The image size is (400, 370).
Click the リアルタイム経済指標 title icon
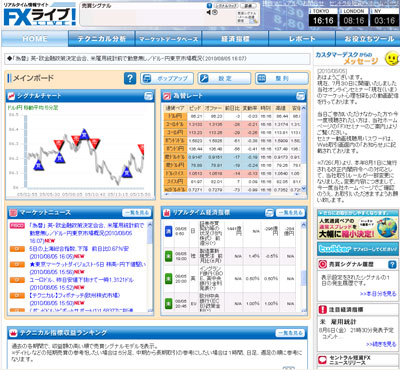(167, 213)
